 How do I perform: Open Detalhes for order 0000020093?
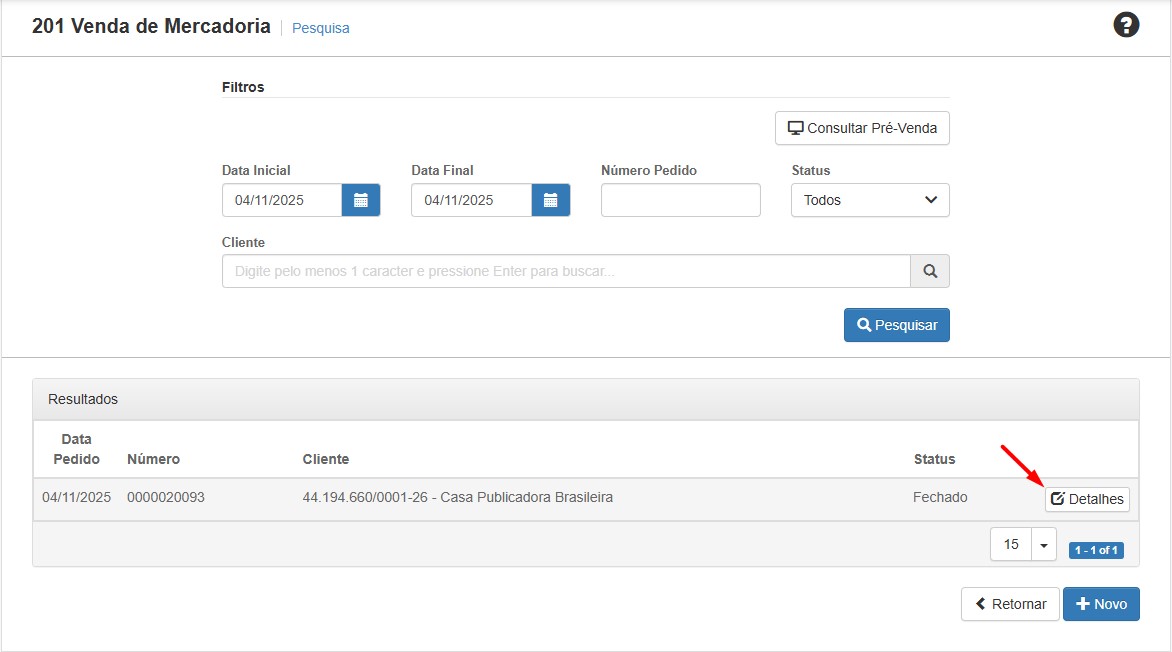1087,499
